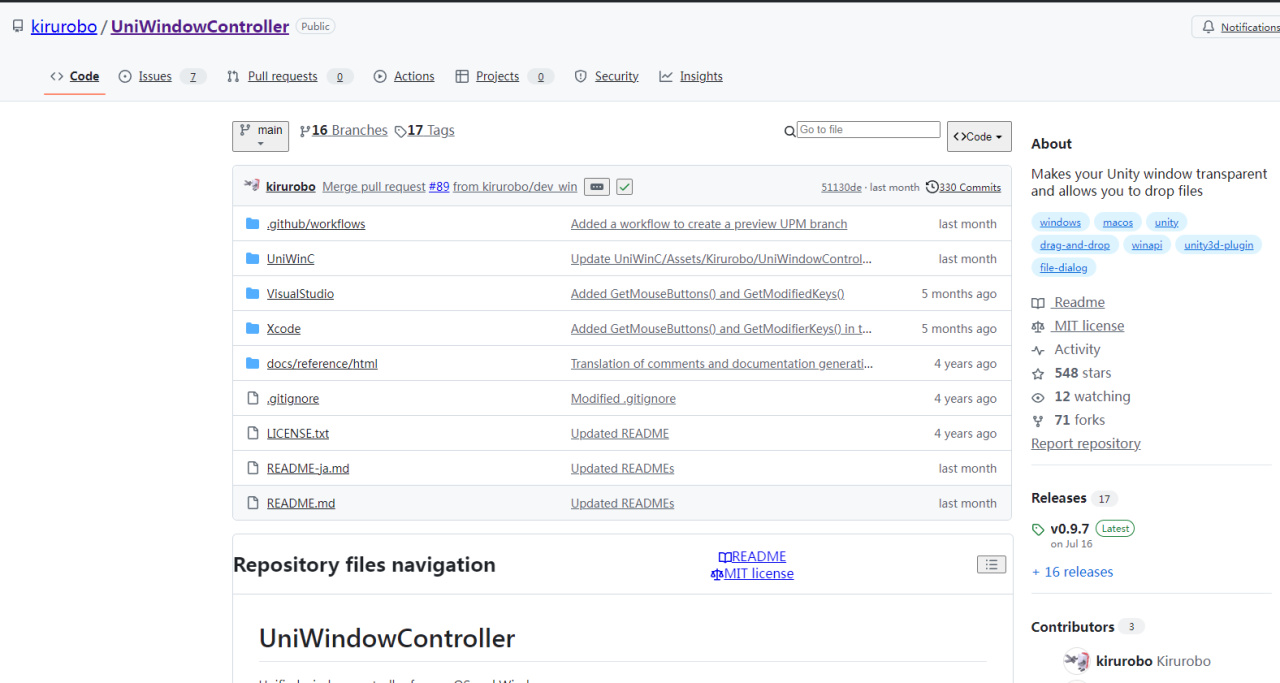Expand the Code download dropdown
The width and height of the screenshot is (1280, 683).
(979, 136)
